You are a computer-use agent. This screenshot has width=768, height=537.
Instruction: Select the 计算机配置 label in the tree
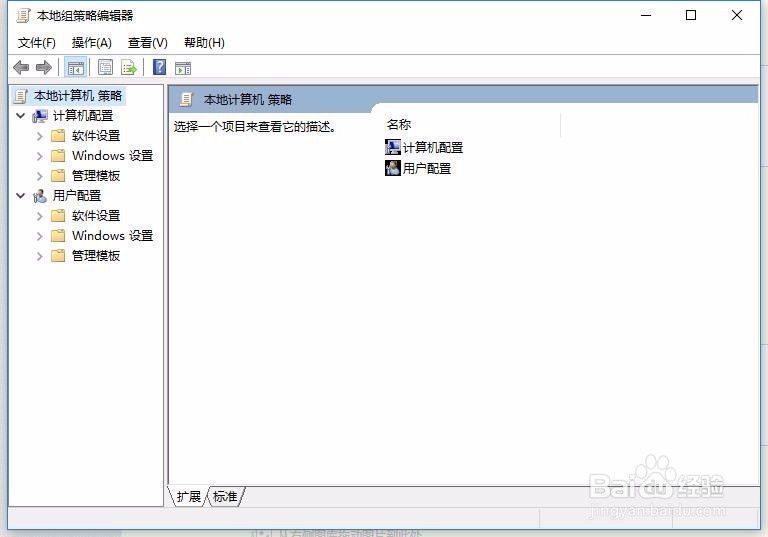coord(83,116)
